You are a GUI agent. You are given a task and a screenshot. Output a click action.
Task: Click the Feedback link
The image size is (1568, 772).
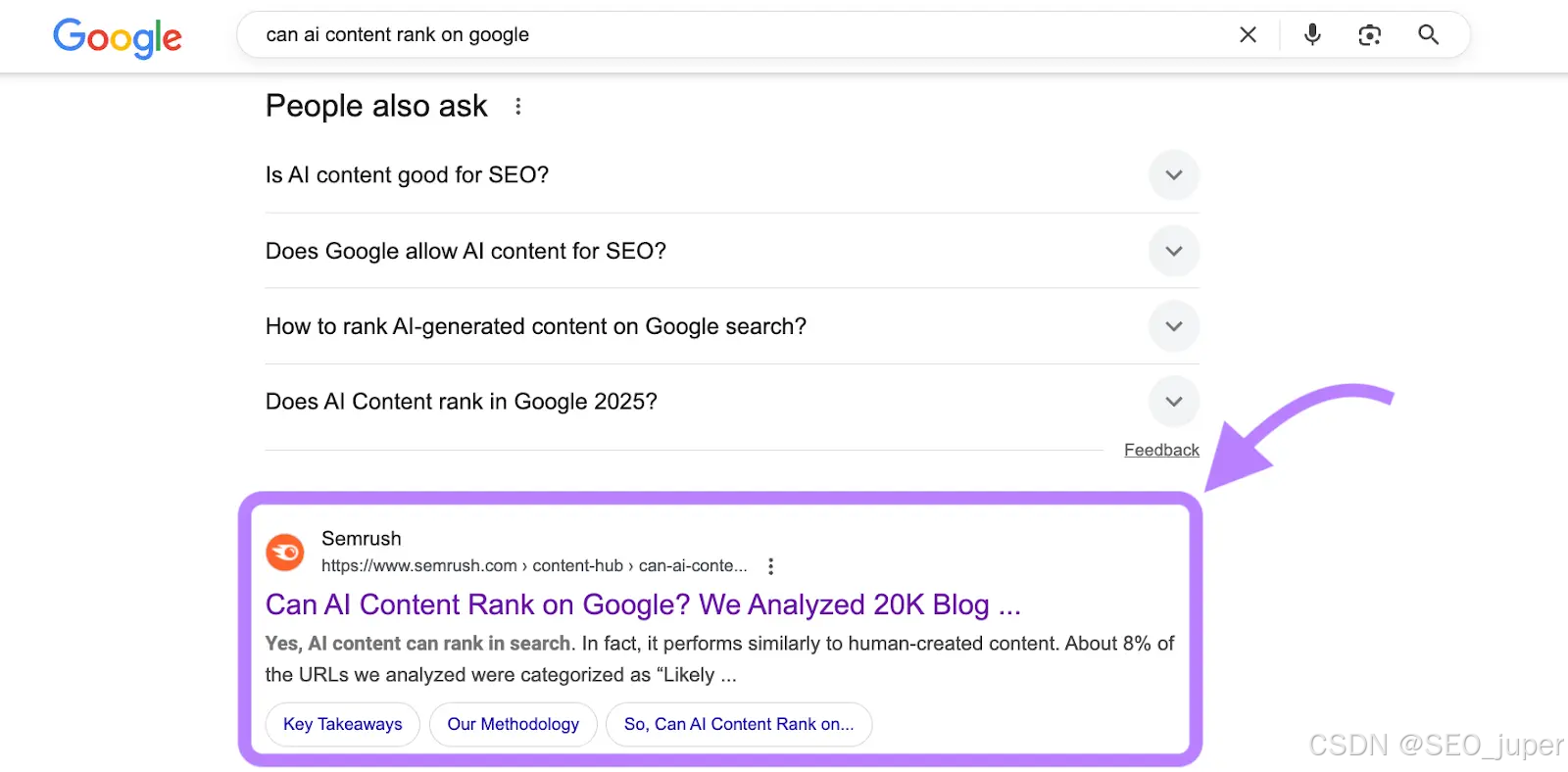click(1161, 450)
